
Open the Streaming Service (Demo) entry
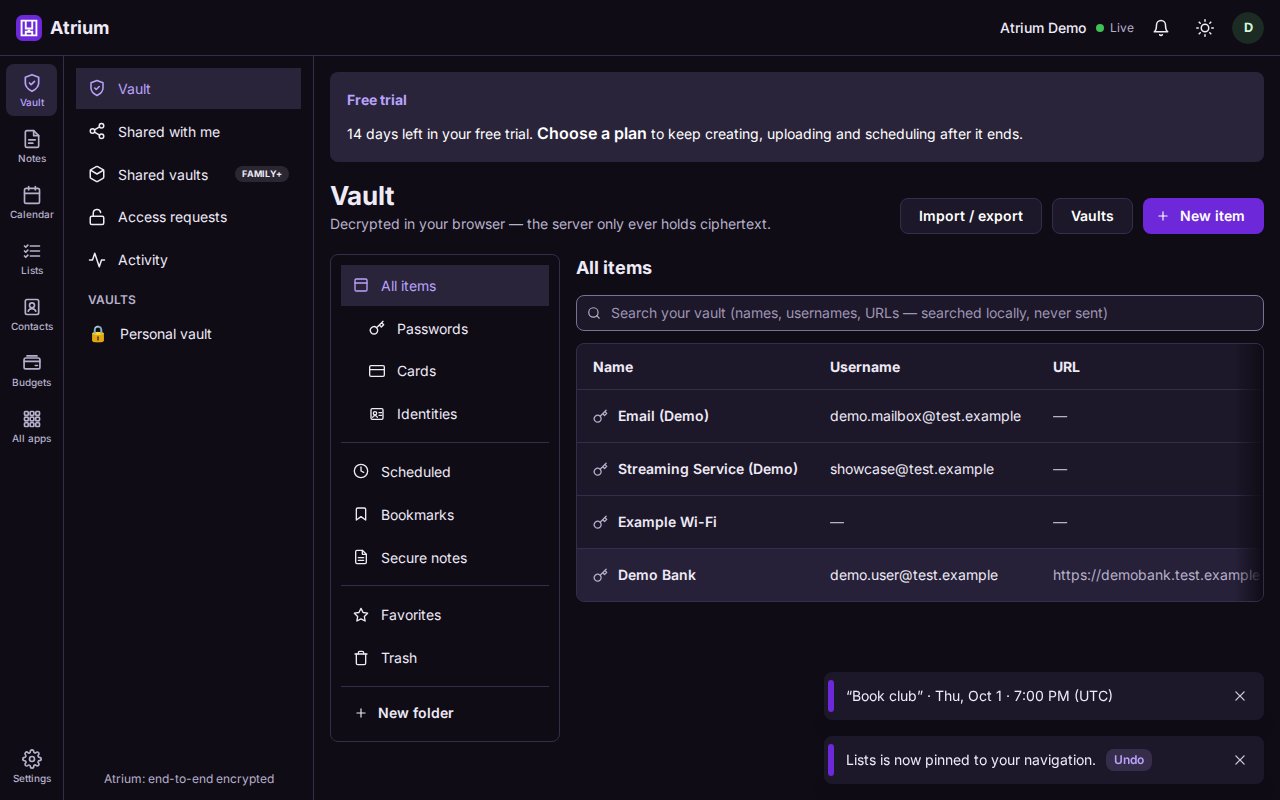[920, 469]
